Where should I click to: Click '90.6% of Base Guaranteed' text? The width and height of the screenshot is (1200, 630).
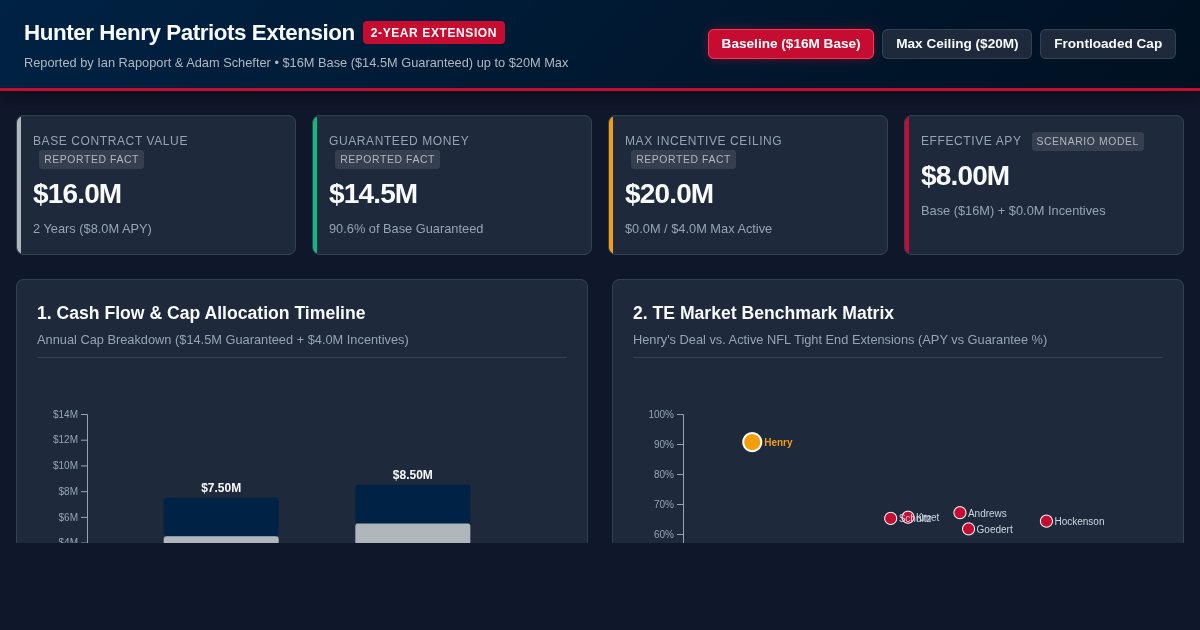point(406,229)
